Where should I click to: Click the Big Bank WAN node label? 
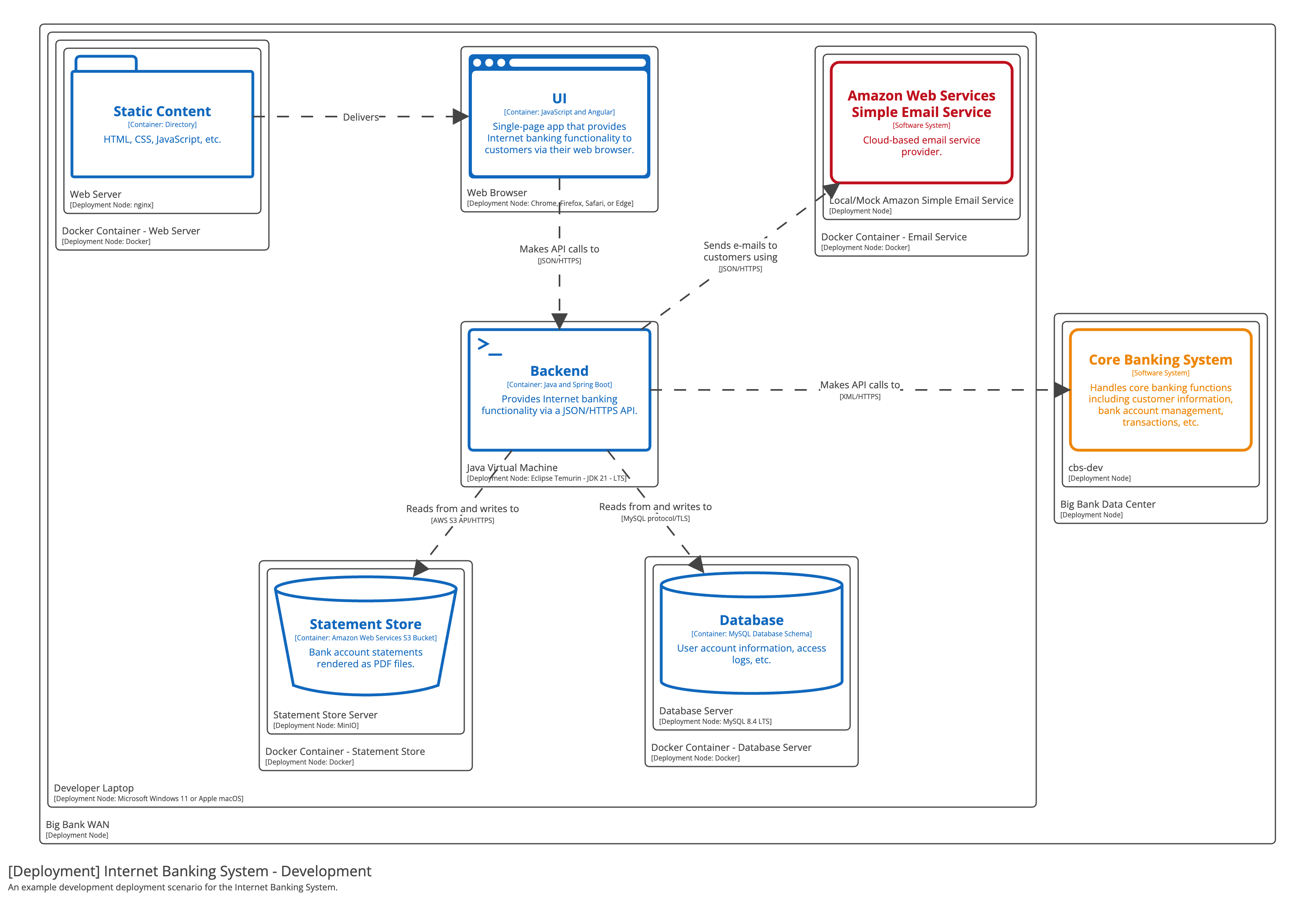[77, 825]
